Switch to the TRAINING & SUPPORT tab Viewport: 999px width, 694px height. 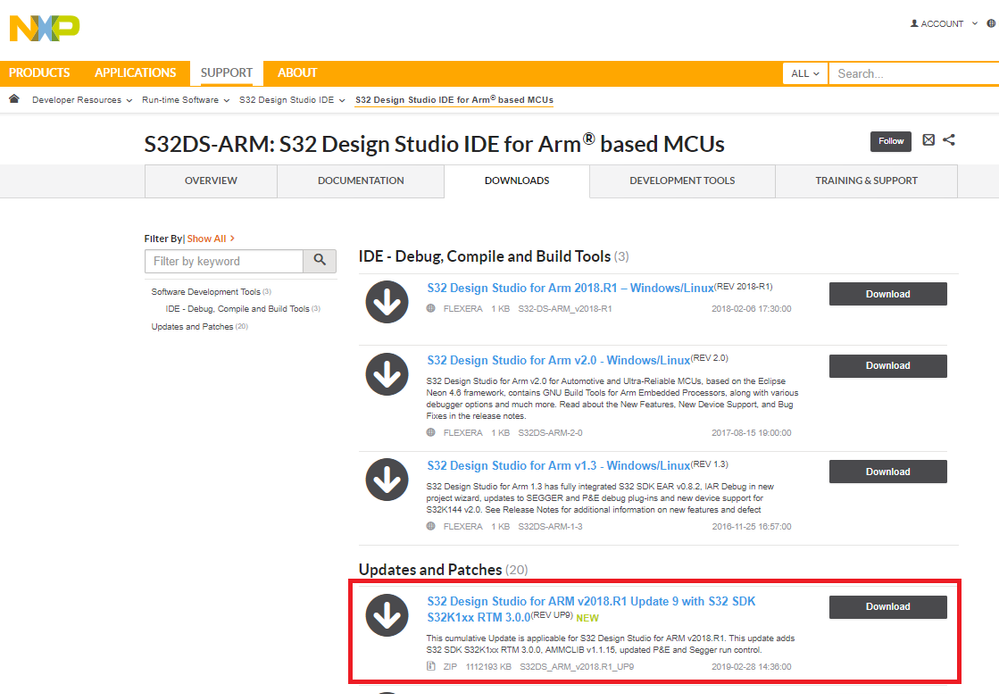click(866, 181)
